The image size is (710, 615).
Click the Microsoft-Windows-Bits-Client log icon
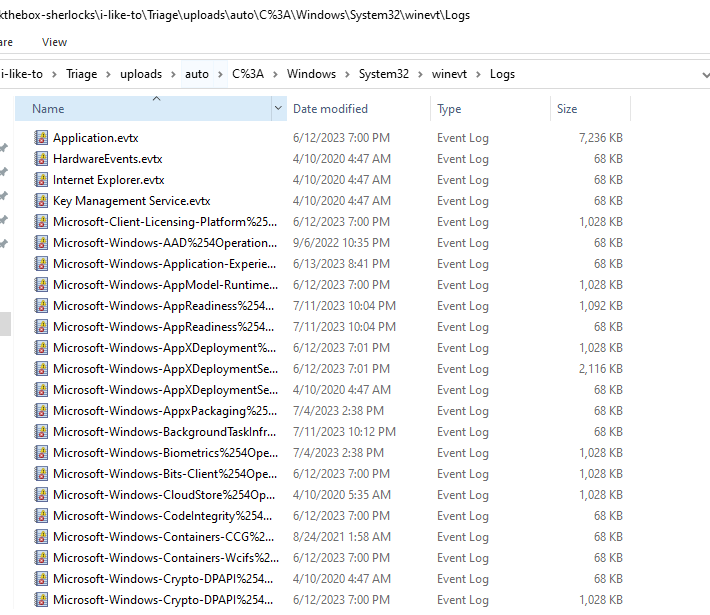click(x=41, y=474)
